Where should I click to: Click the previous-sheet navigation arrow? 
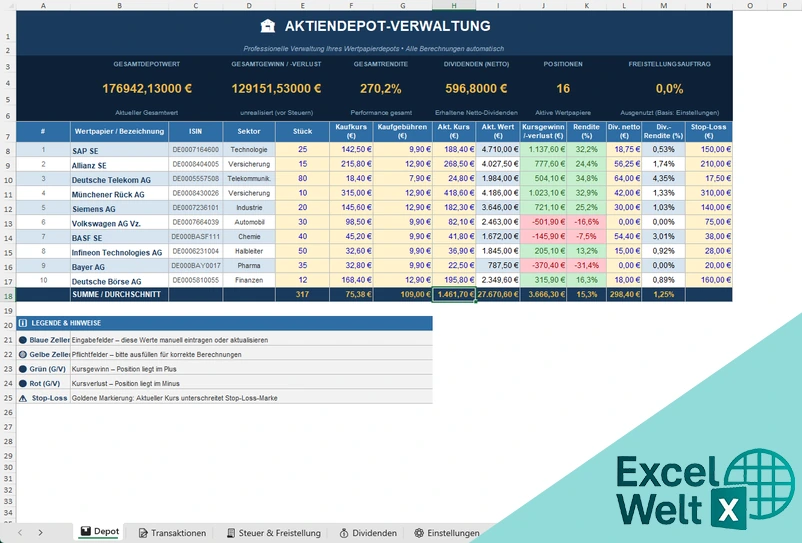[20, 533]
